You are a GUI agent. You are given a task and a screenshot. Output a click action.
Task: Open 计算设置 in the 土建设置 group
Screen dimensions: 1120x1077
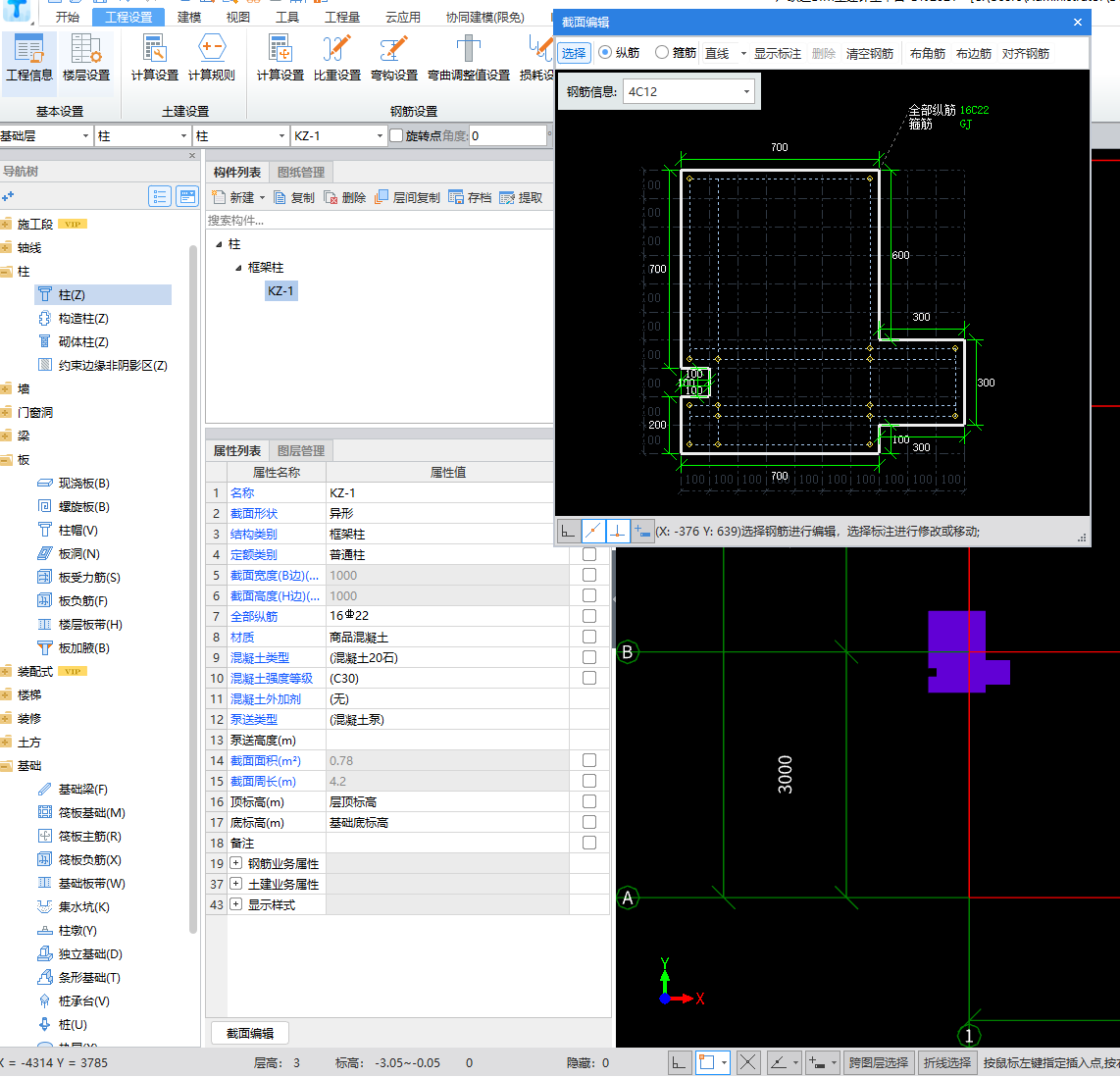[x=154, y=57]
